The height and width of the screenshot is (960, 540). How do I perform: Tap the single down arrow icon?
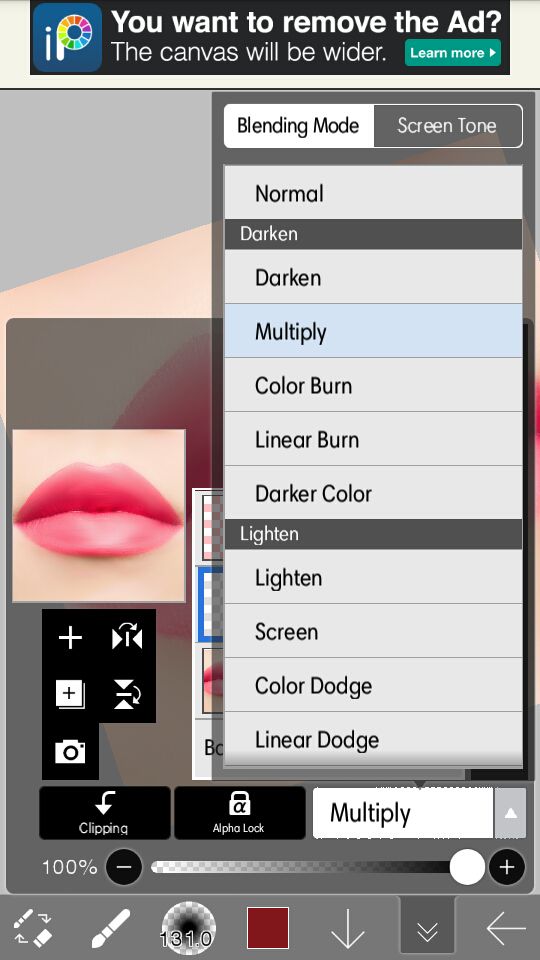[x=348, y=928]
